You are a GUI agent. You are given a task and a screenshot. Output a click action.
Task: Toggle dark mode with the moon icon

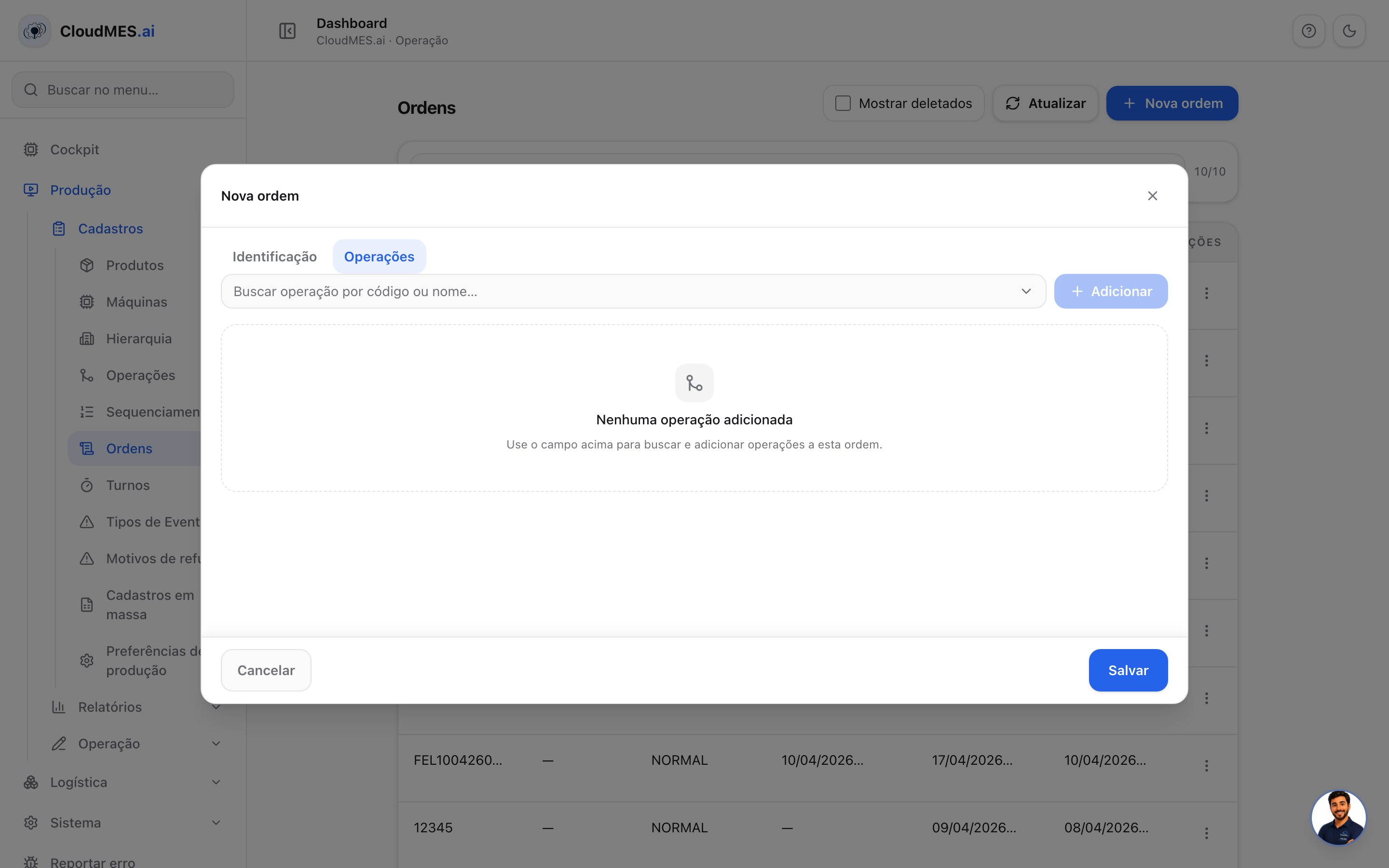(x=1349, y=31)
